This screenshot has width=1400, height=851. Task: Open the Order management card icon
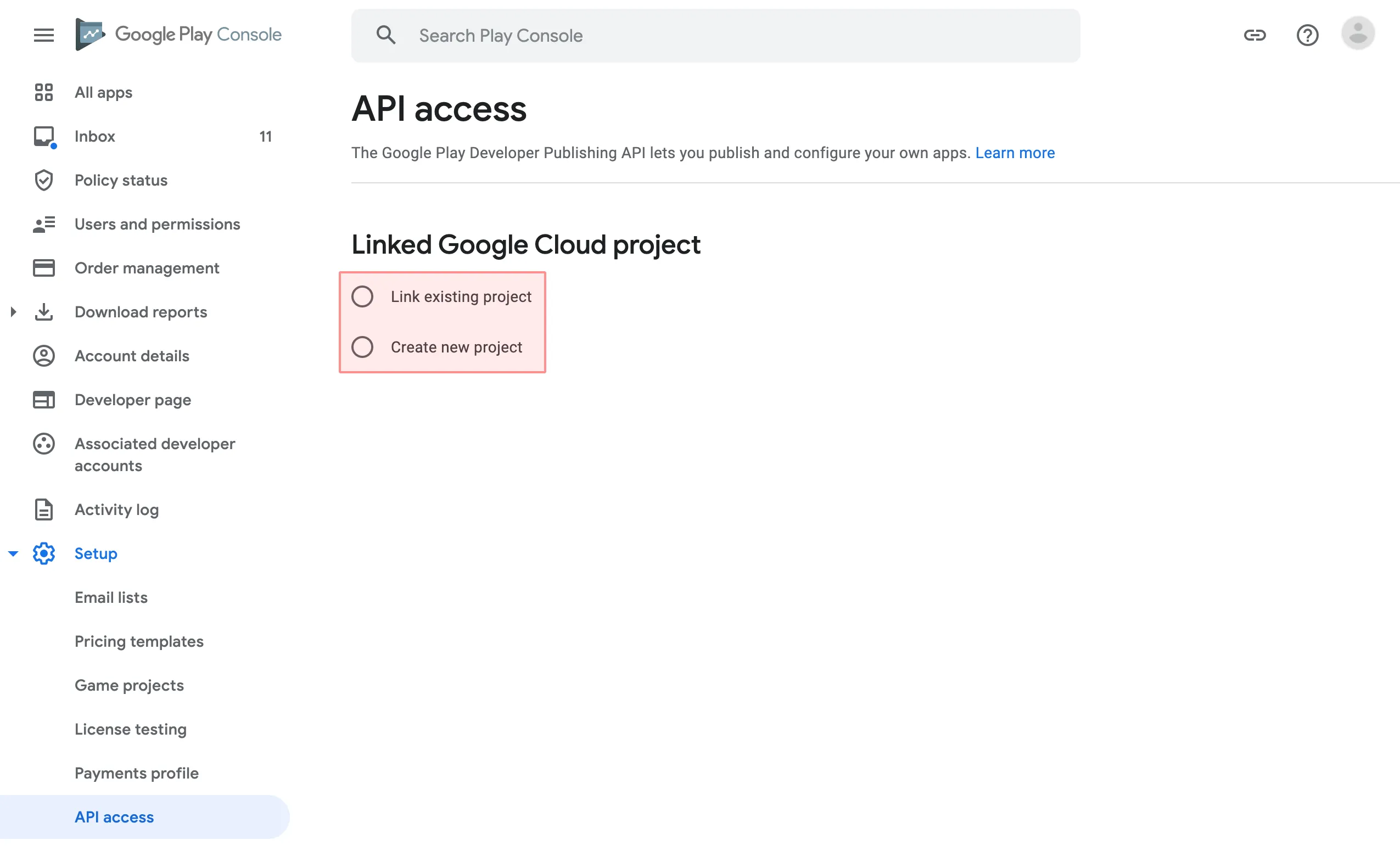coord(44,267)
